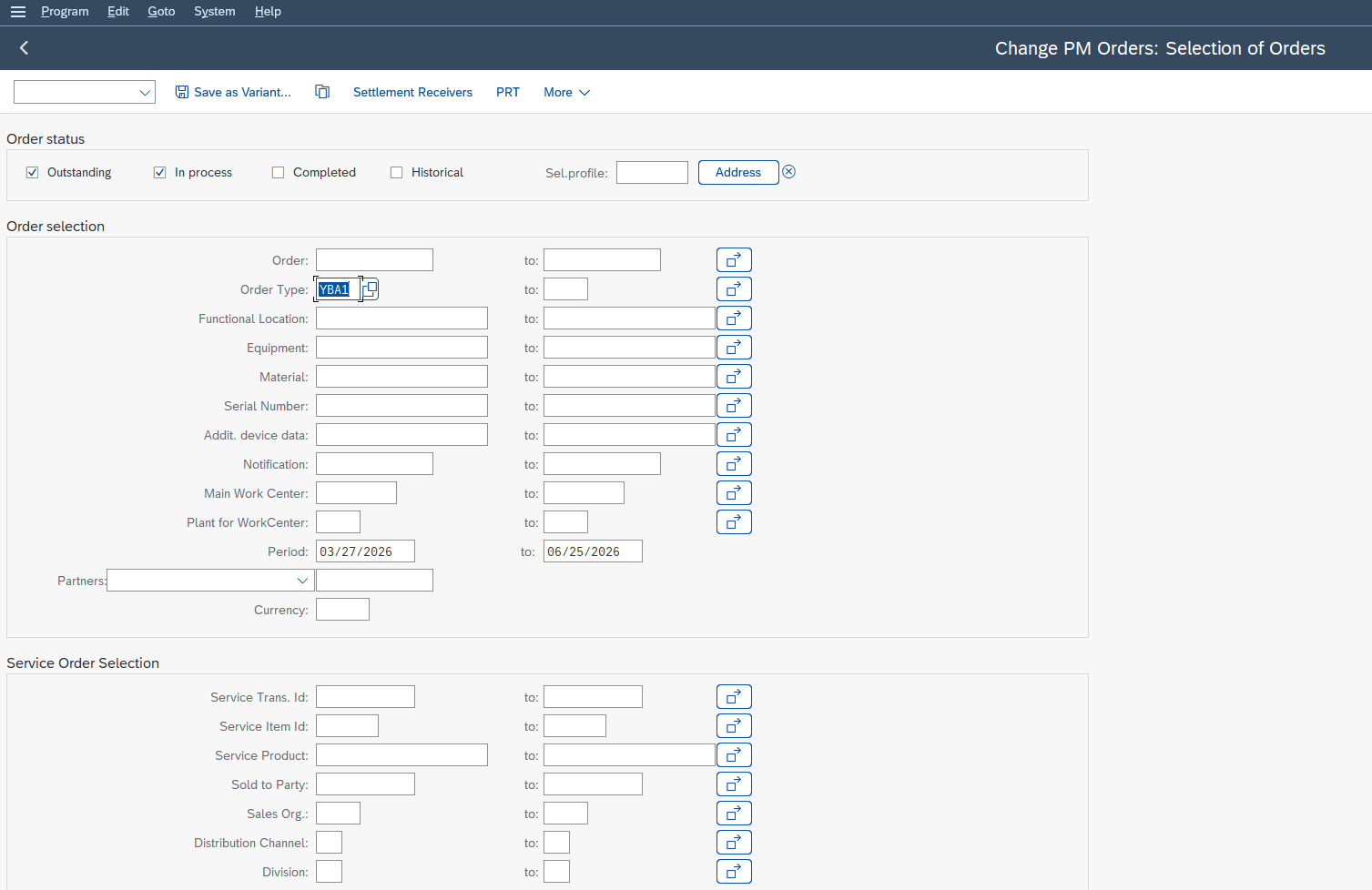
Task: Open the hamburger main menu icon
Action: click(18, 12)
